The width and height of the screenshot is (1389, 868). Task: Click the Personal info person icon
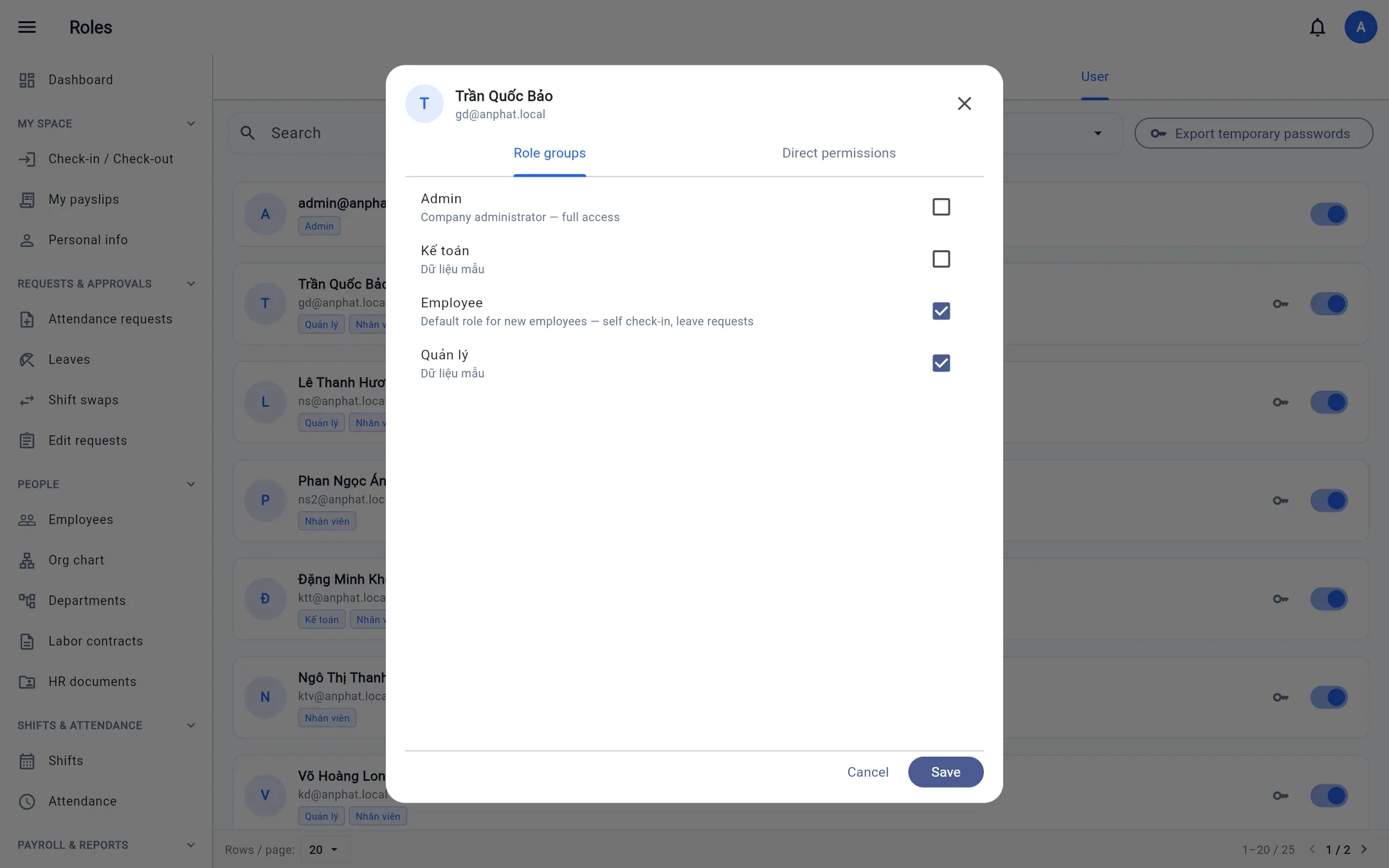coord(27,240)
